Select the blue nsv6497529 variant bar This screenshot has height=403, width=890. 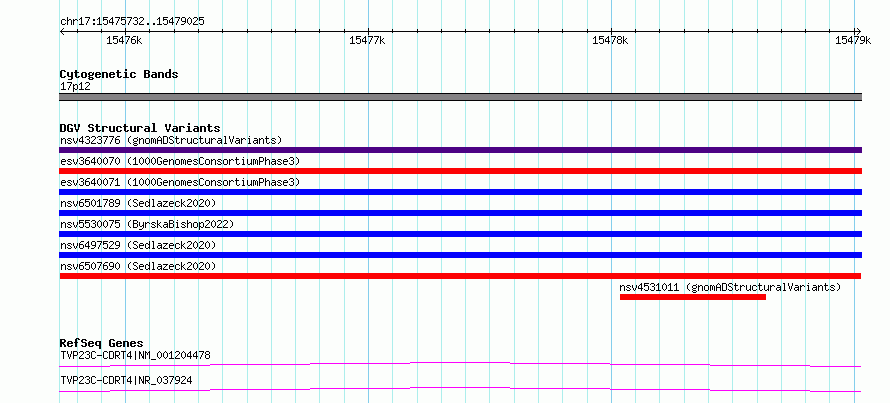point(460,255)
